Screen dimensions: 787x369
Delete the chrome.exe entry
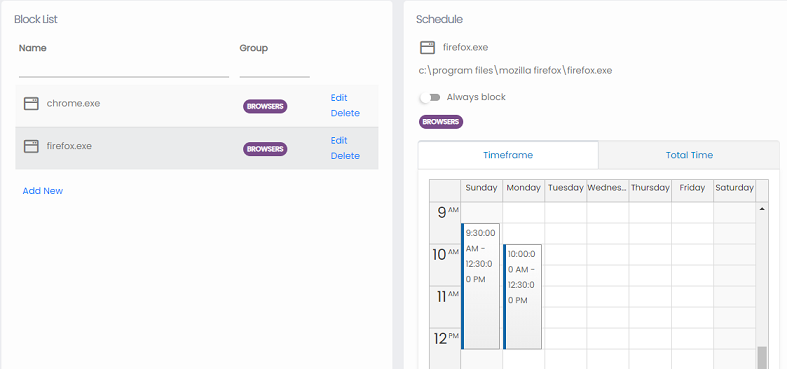tap(345, 113)
